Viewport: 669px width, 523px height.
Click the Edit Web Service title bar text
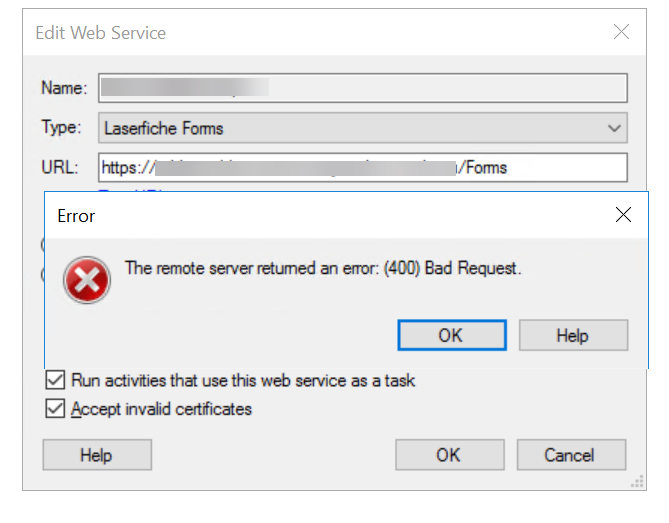point(101,33)
